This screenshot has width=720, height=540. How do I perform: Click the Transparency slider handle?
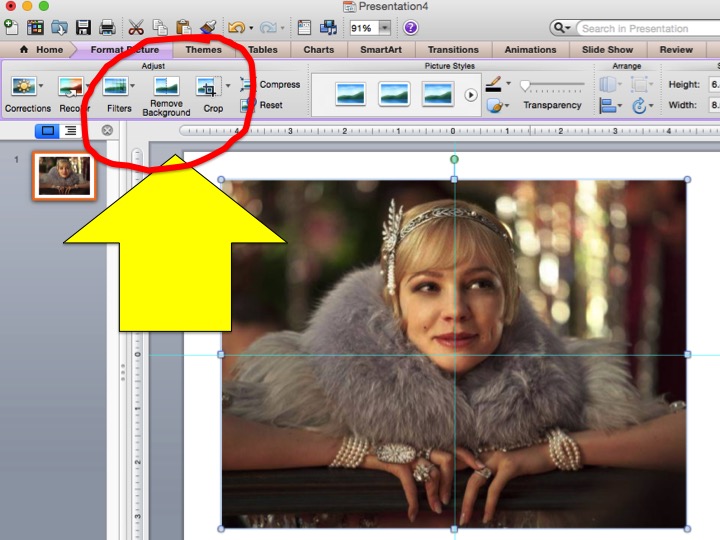[x=525, y=86]
